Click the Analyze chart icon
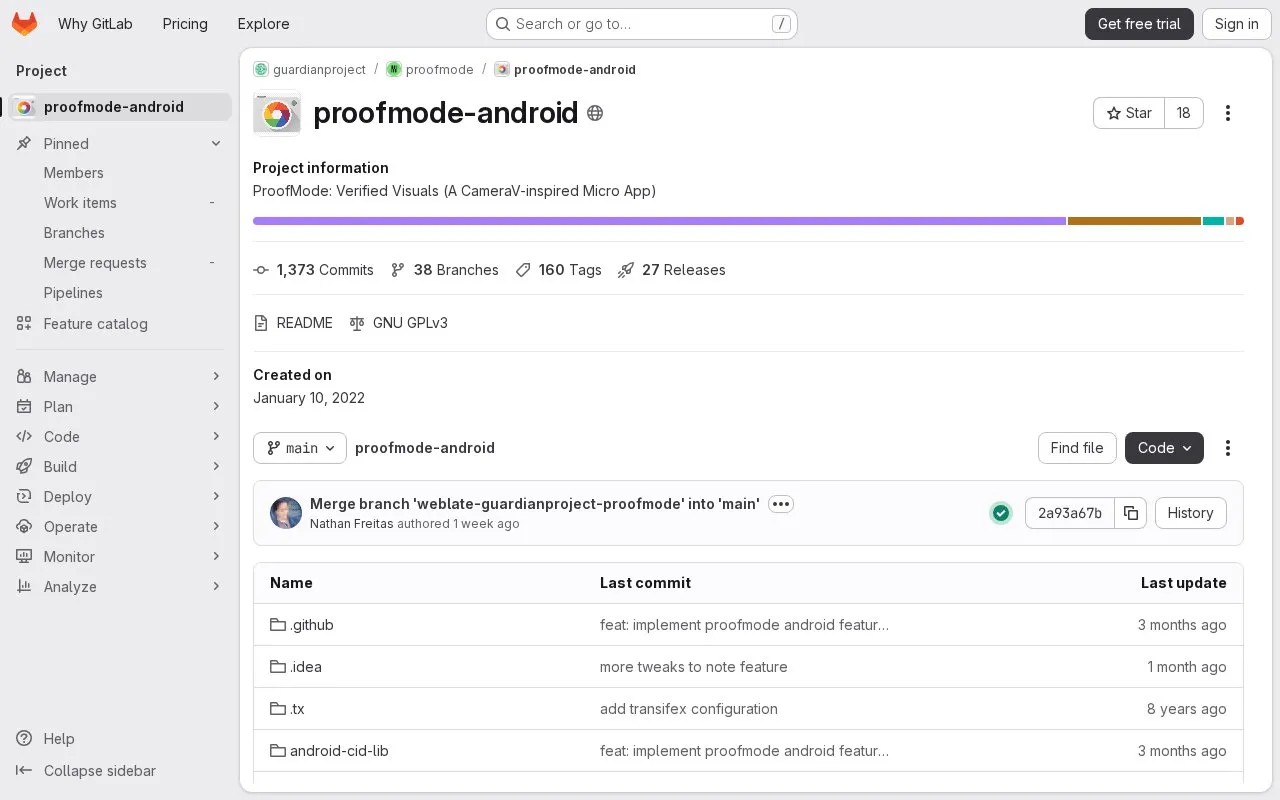Screen dimensions: 1280x800 24,587
